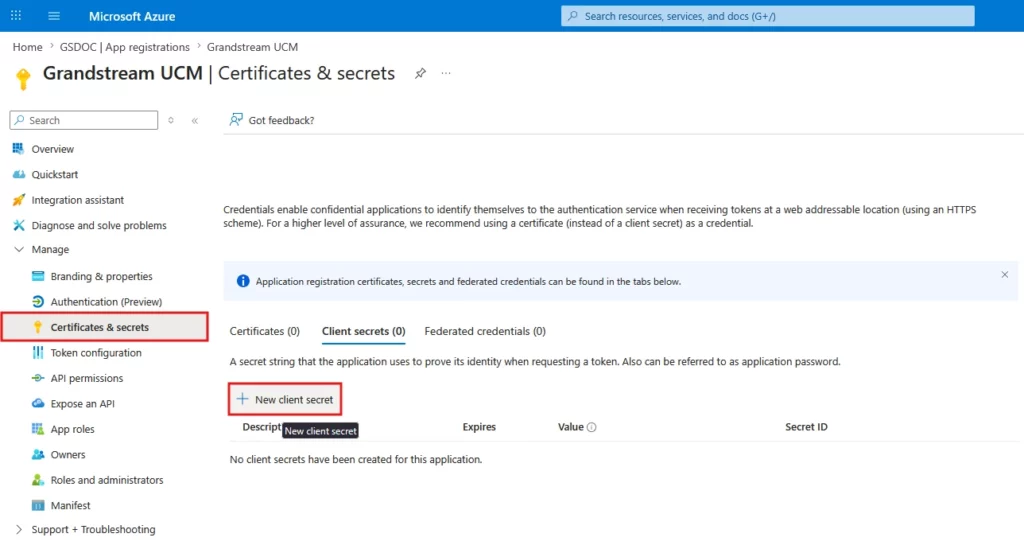Open Integration assistant page
Viewport: 1024px width, 549px height.
click(78, 200)
